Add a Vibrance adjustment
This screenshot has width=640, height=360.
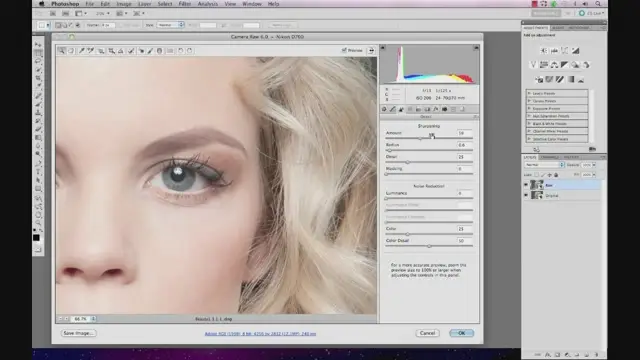(533, 64)
